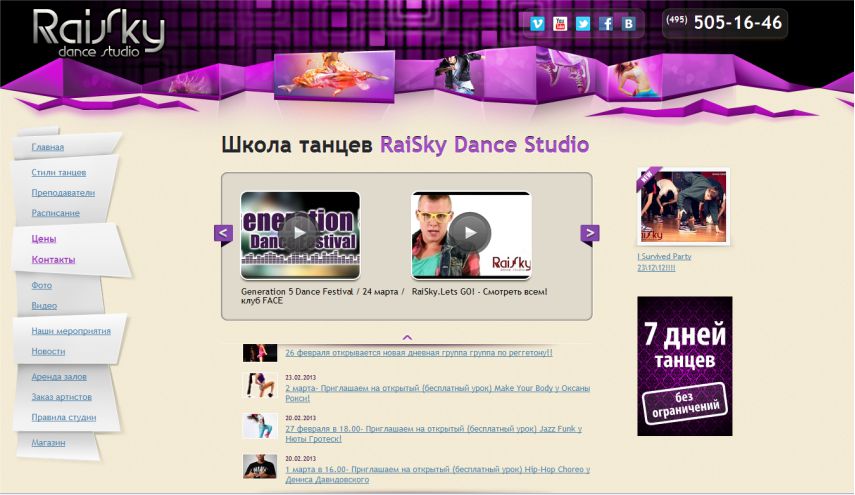Open the 26 февраля реггетон news link
The height and width of the screenshot is (495, 855).
click(419, 353)
